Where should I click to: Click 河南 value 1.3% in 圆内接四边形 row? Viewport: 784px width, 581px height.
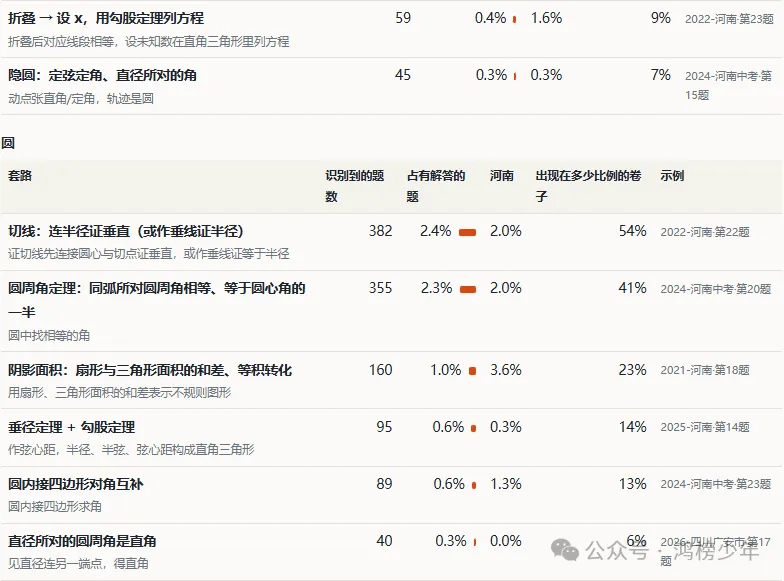pos(506,484)
